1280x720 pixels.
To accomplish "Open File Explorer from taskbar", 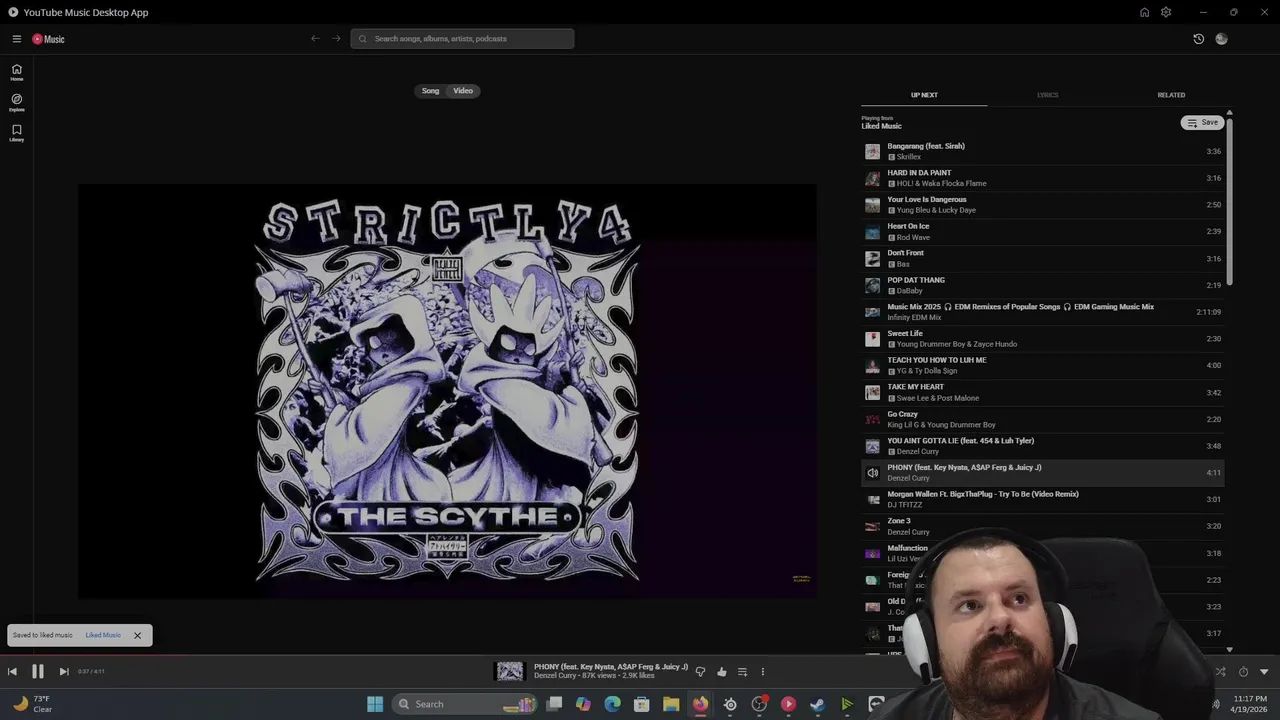I will [671, 704].
